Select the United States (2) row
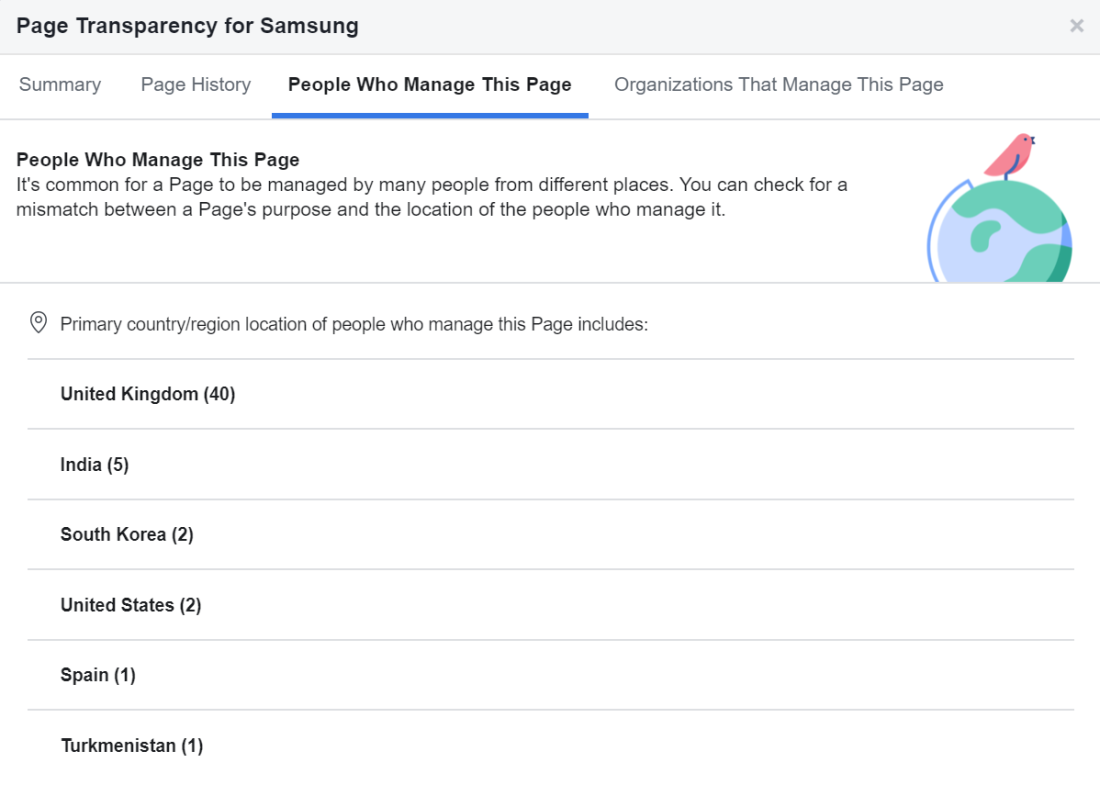 click(551, 605)
